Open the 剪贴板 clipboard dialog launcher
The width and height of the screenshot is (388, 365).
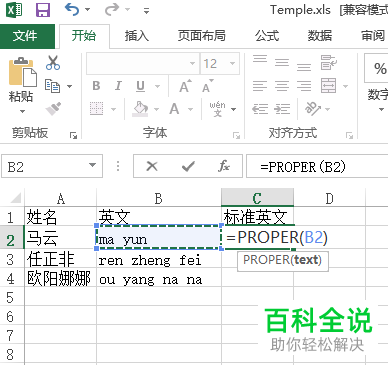pos(73,135)
